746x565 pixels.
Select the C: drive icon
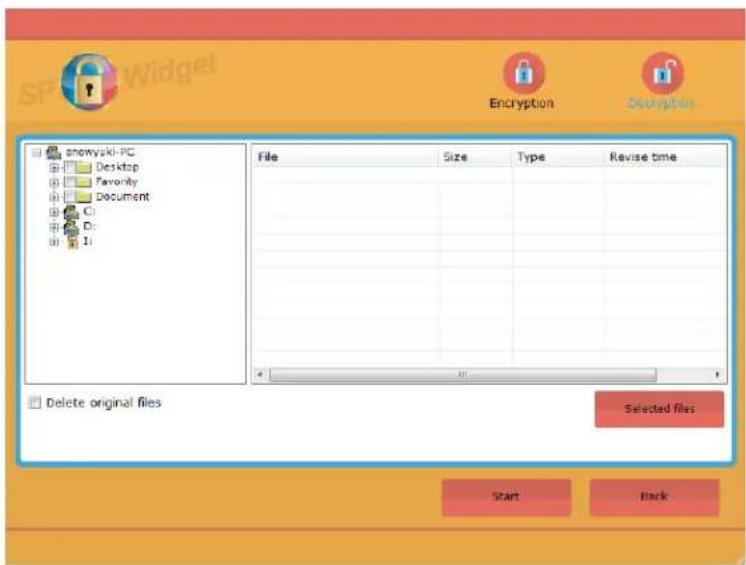click(71, 212)
